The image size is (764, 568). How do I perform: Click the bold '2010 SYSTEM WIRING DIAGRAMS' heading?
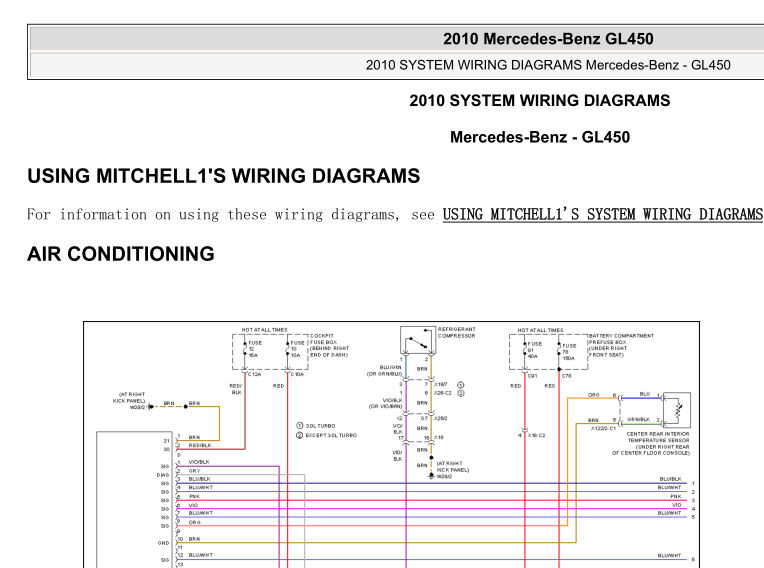pos(540,100)
